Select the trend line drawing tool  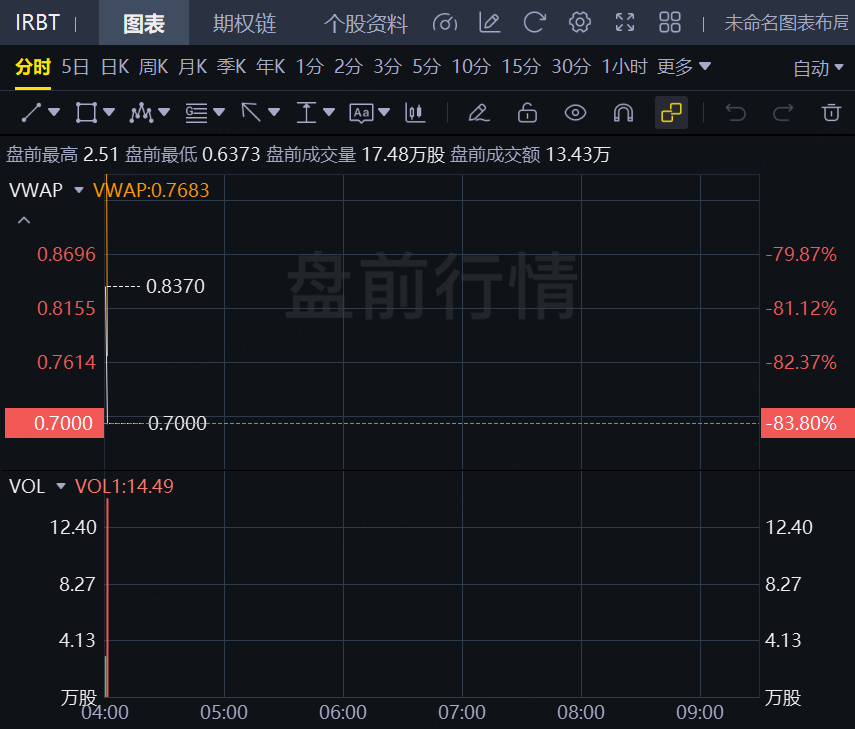pos(31,113)
